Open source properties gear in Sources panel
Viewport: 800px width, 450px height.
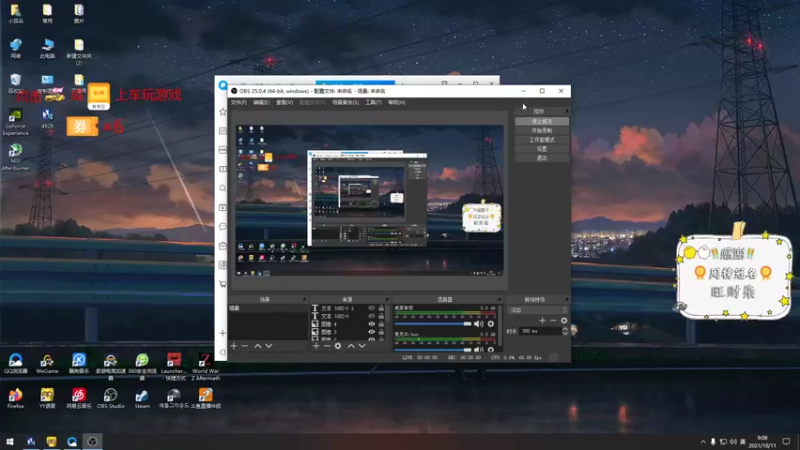click(338, 346)
